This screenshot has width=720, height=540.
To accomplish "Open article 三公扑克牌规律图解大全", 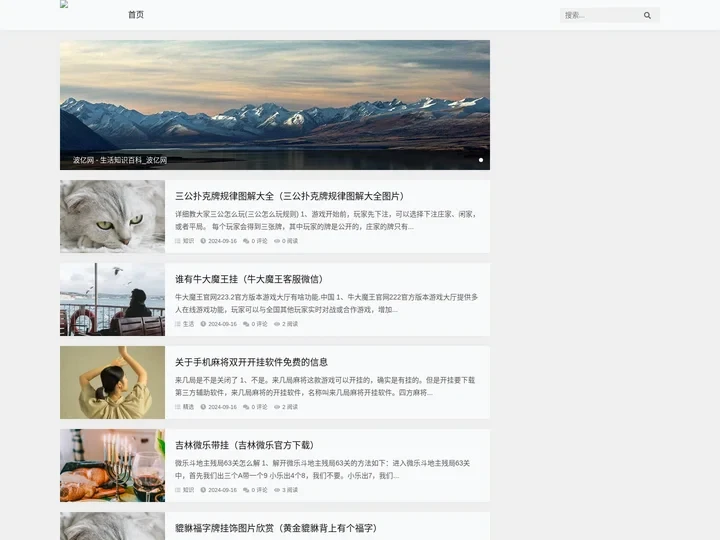I will pyautogui.click(x=290, y=196).
